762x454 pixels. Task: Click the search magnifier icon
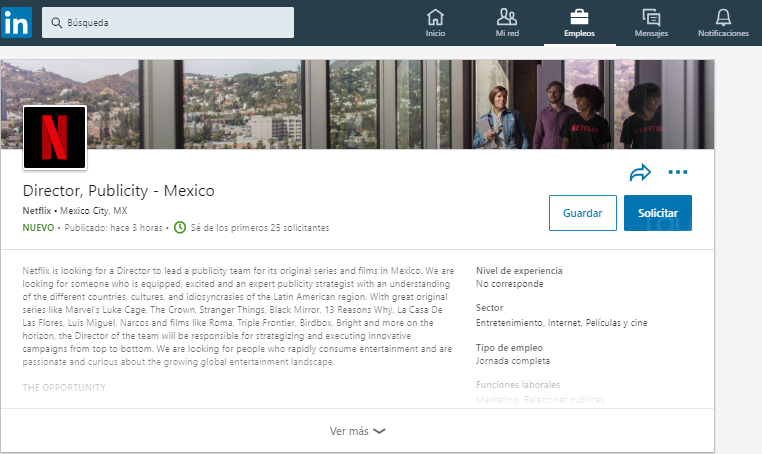click(x=55, y=22)
